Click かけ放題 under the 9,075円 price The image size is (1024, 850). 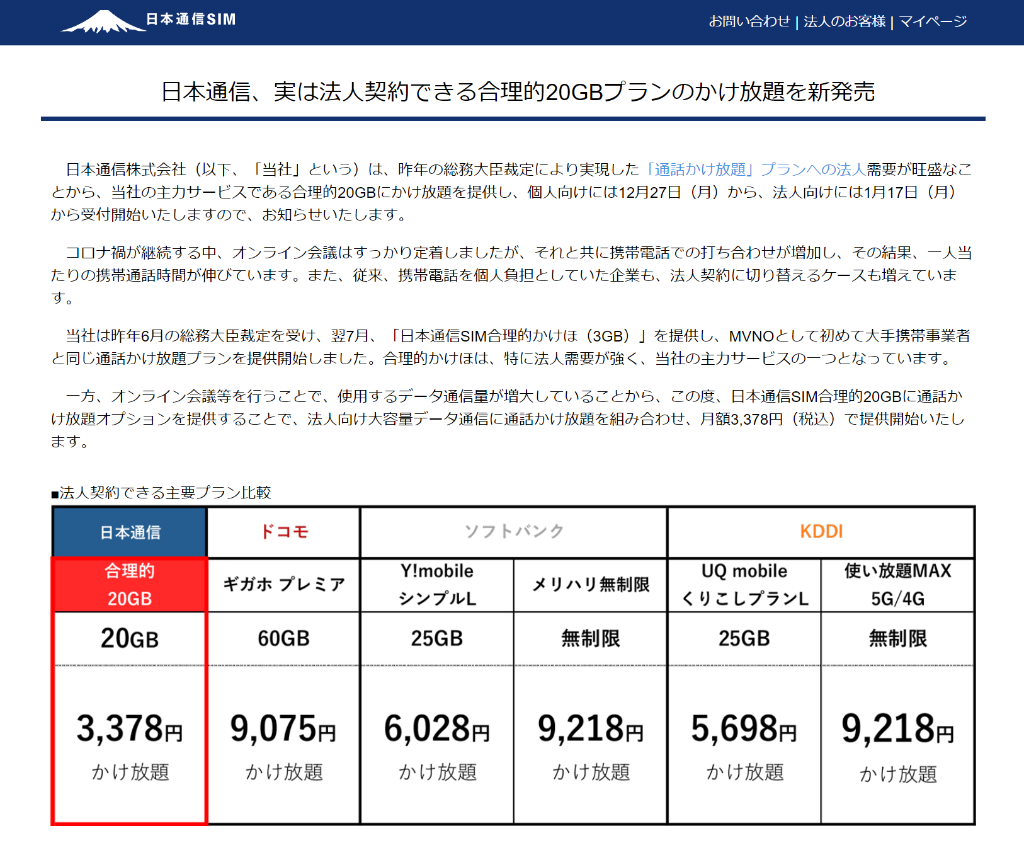point(284,772)
